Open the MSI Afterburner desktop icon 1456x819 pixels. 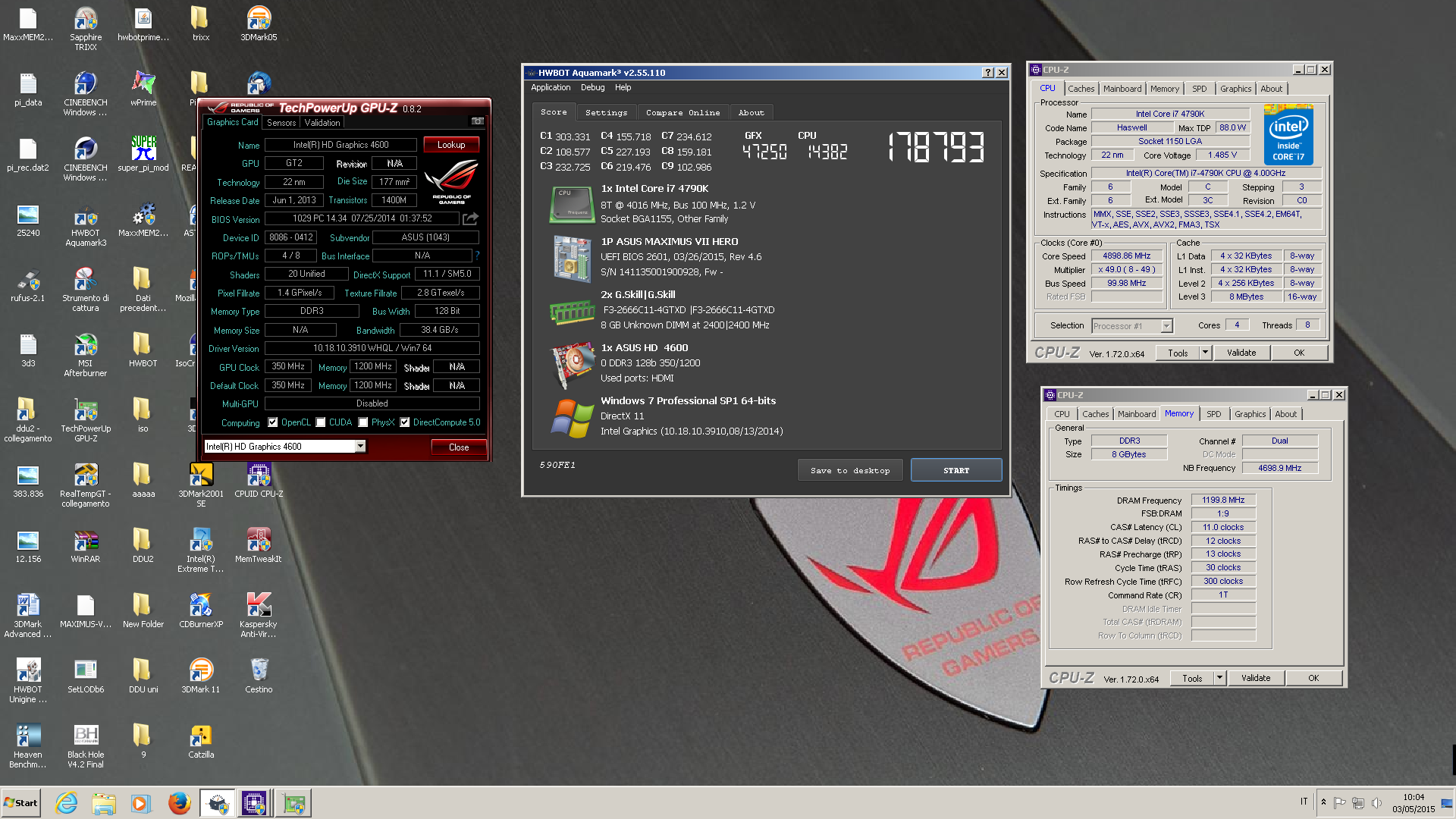(86, 355)
